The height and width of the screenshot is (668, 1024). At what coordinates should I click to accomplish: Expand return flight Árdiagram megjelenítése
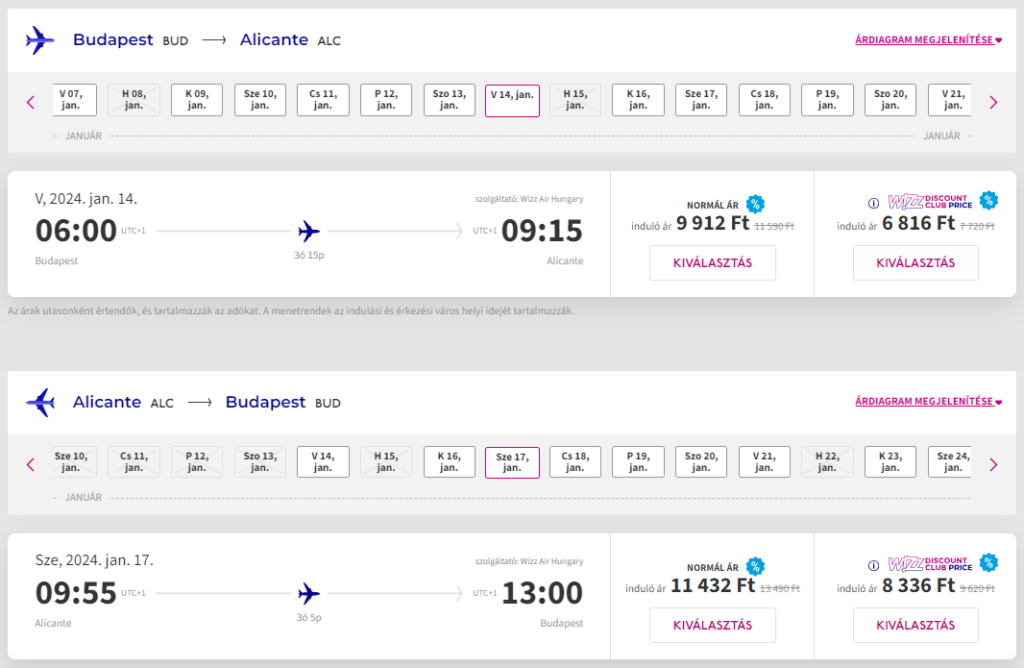(x=928, y=402)
